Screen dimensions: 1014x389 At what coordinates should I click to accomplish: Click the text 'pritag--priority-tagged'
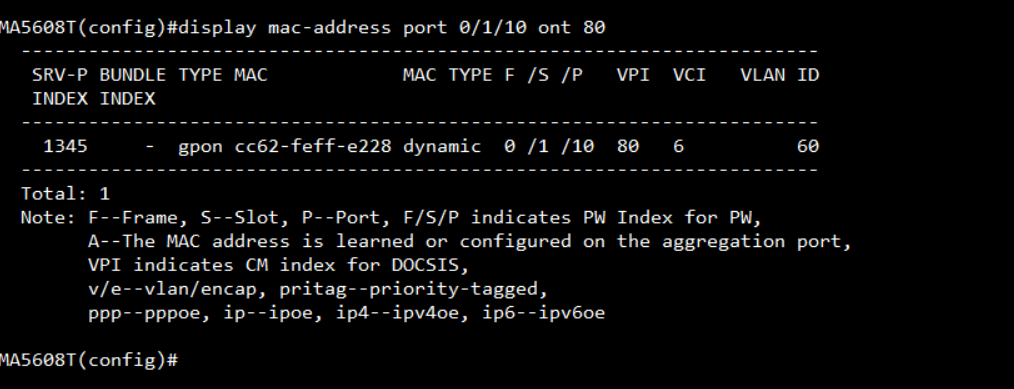coord(414,289)
